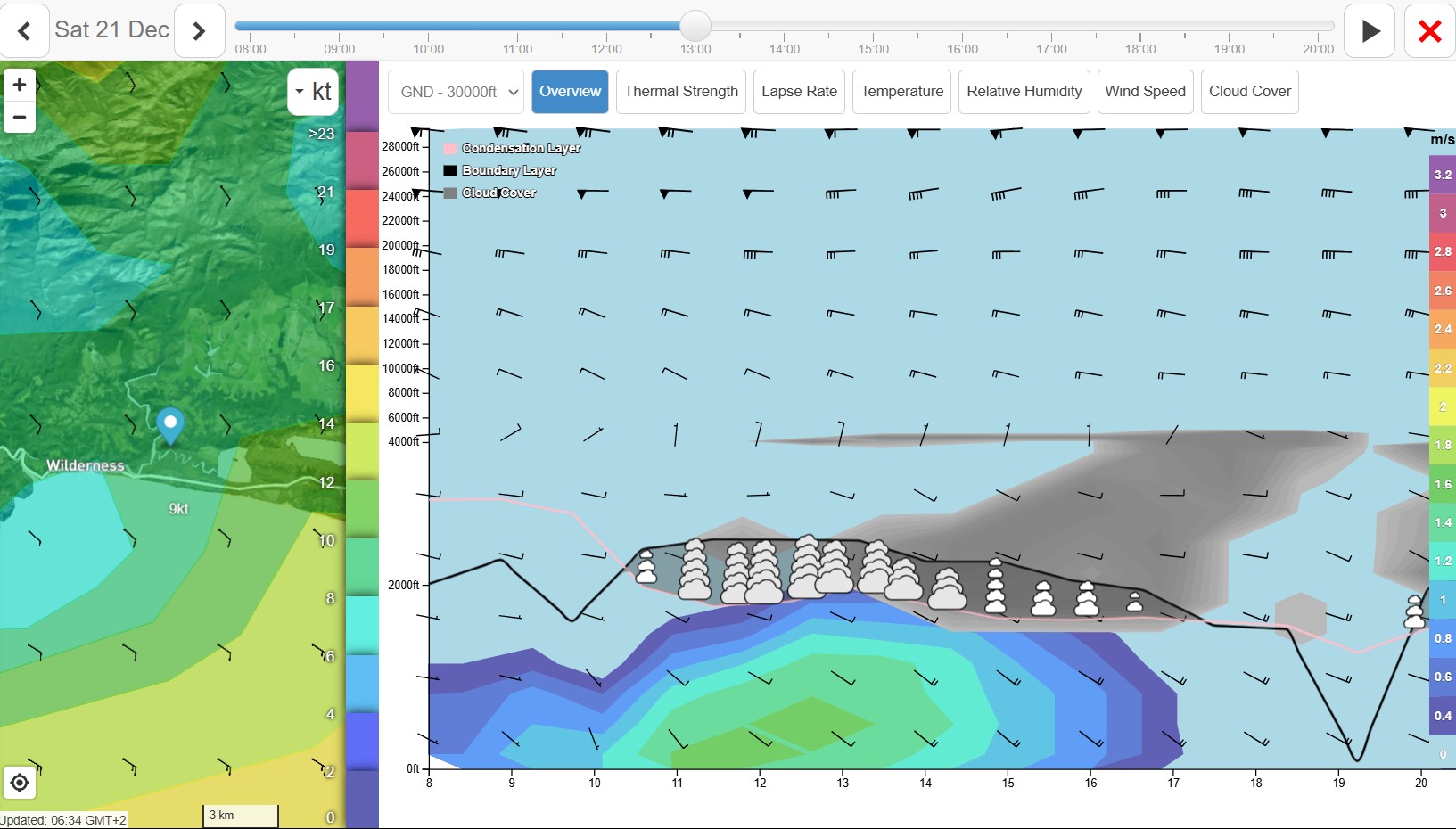Open the Relative Humidity tab

(x=1024, y=92)
